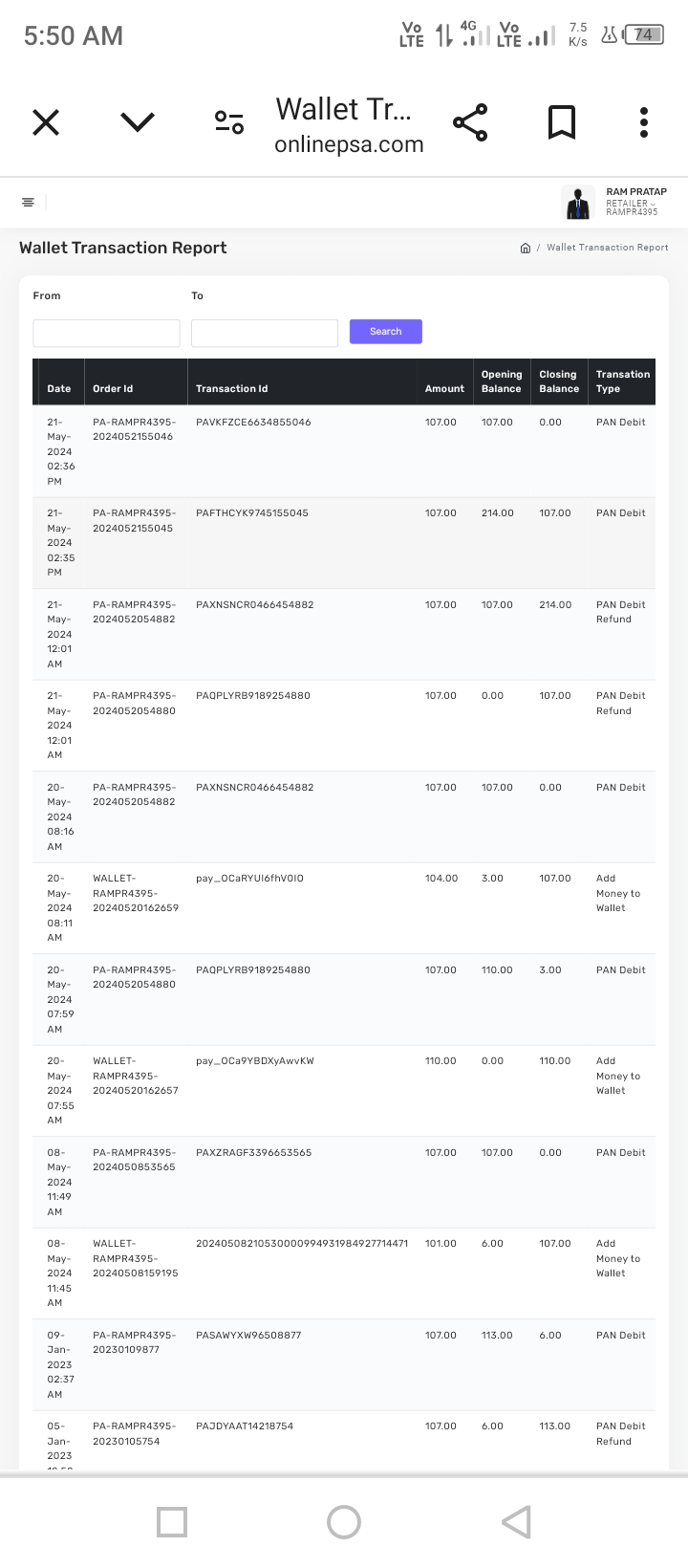
Task: Click the RAM PRATAP profile avatar
Action: tap(577, 203)
